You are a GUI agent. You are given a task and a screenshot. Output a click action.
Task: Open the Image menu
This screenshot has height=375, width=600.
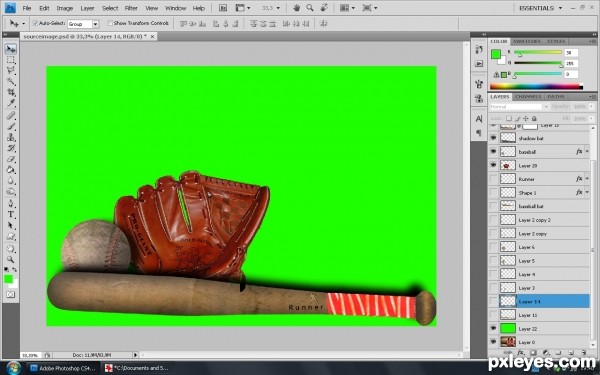point(65,8)
